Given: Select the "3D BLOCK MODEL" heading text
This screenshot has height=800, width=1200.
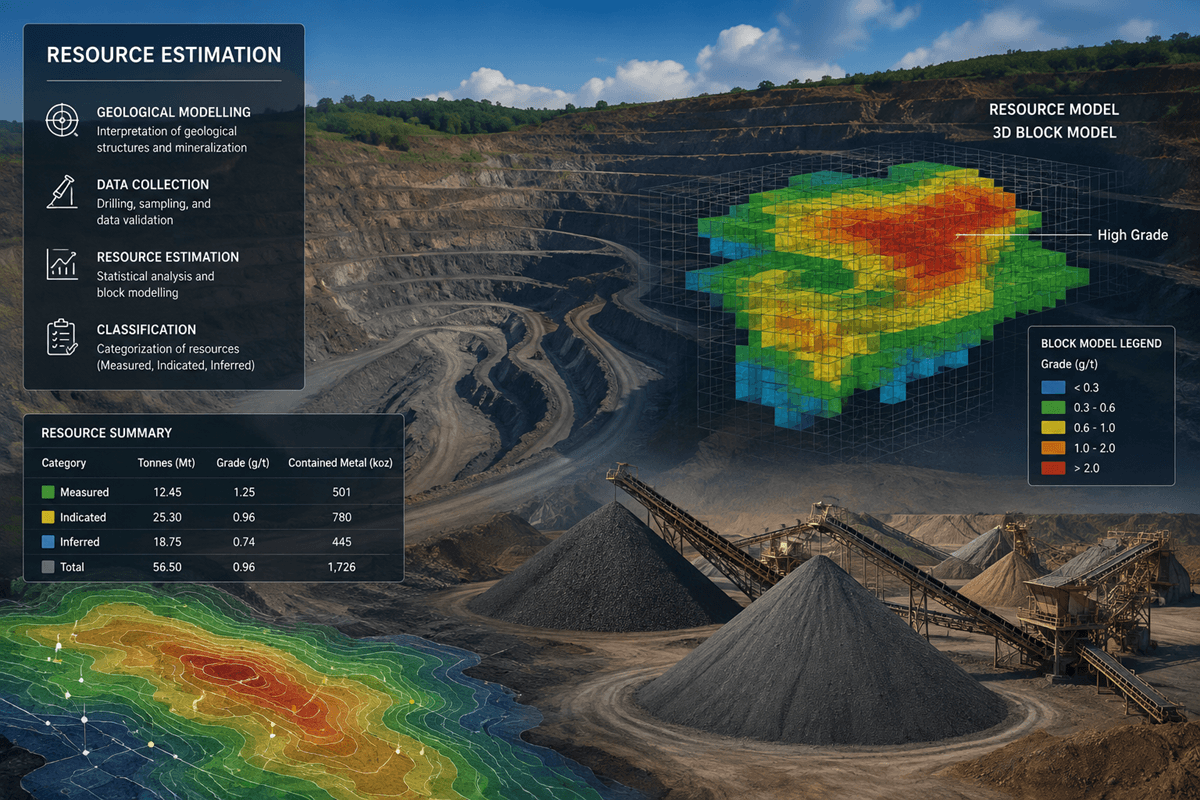Looking at the screenshot, I should (1053, 132).
